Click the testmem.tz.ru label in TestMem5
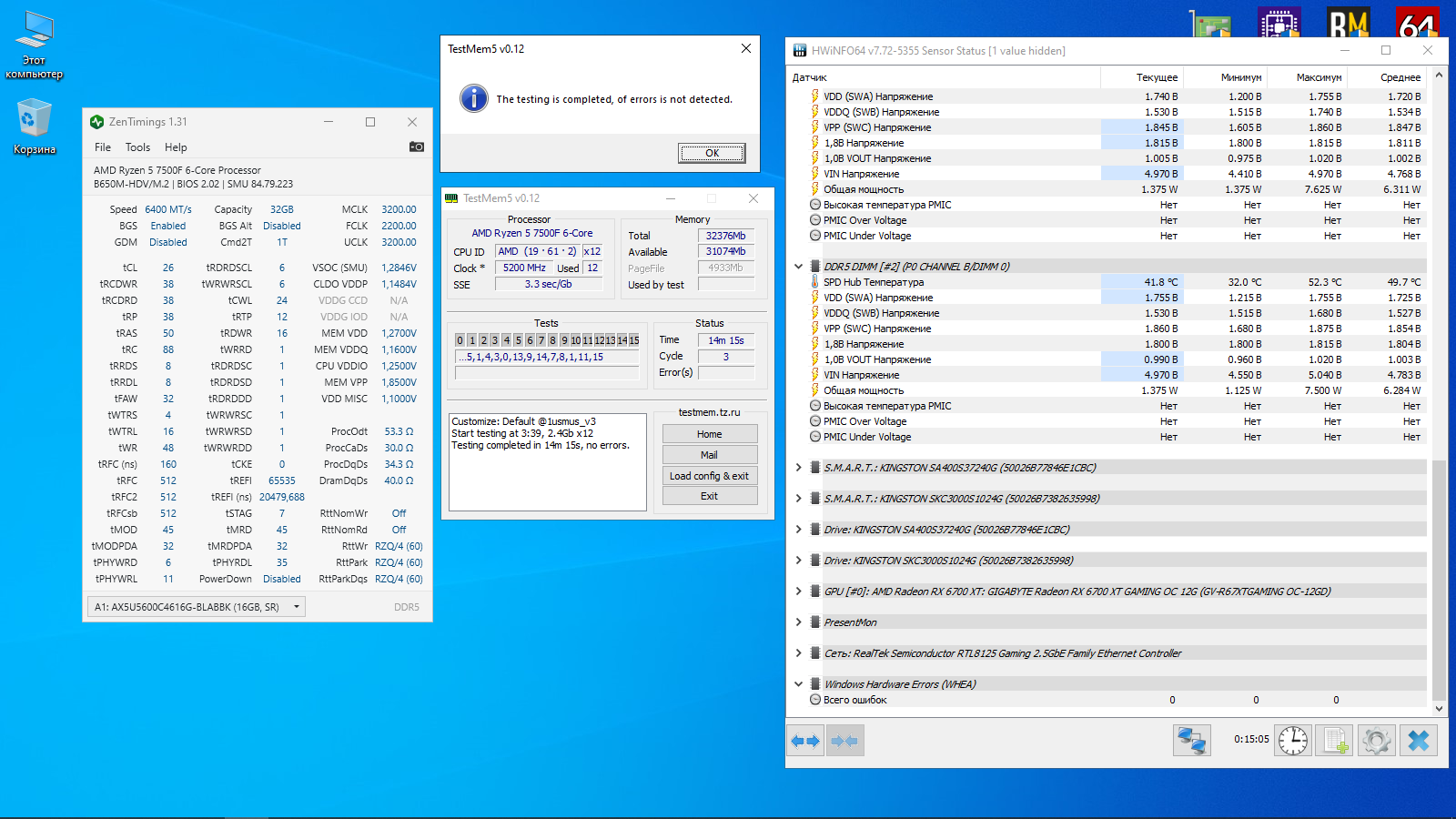Viewport: 1456px width, 819px height. click(x=710, y=412)
